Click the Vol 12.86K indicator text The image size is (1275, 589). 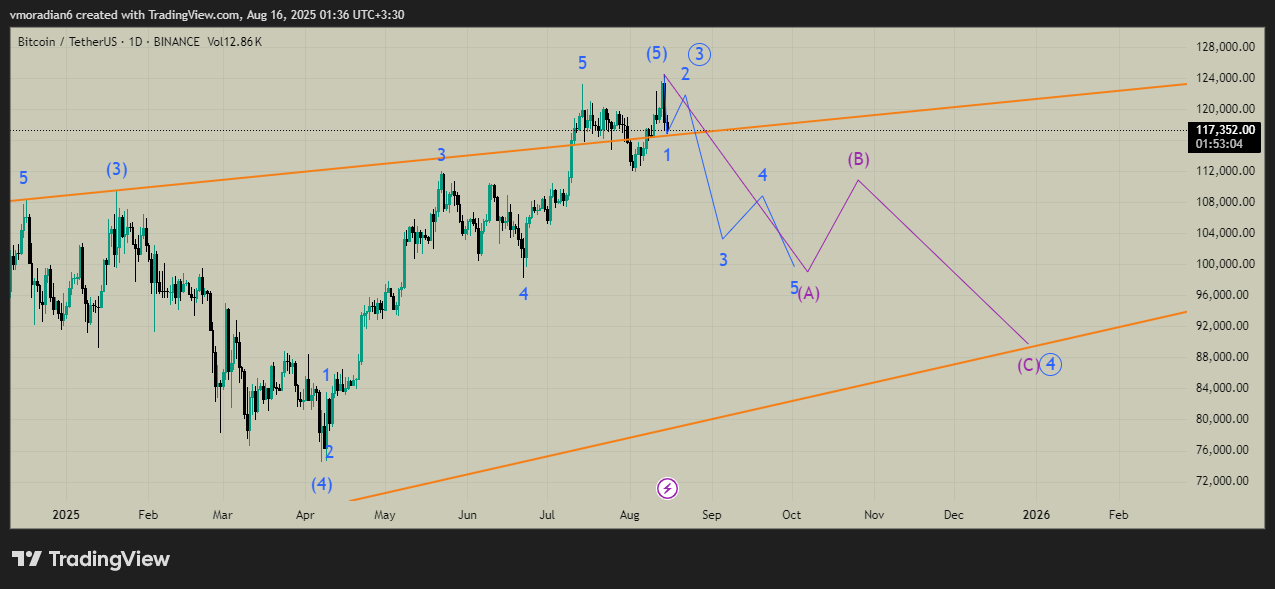[x=235, y=42]
